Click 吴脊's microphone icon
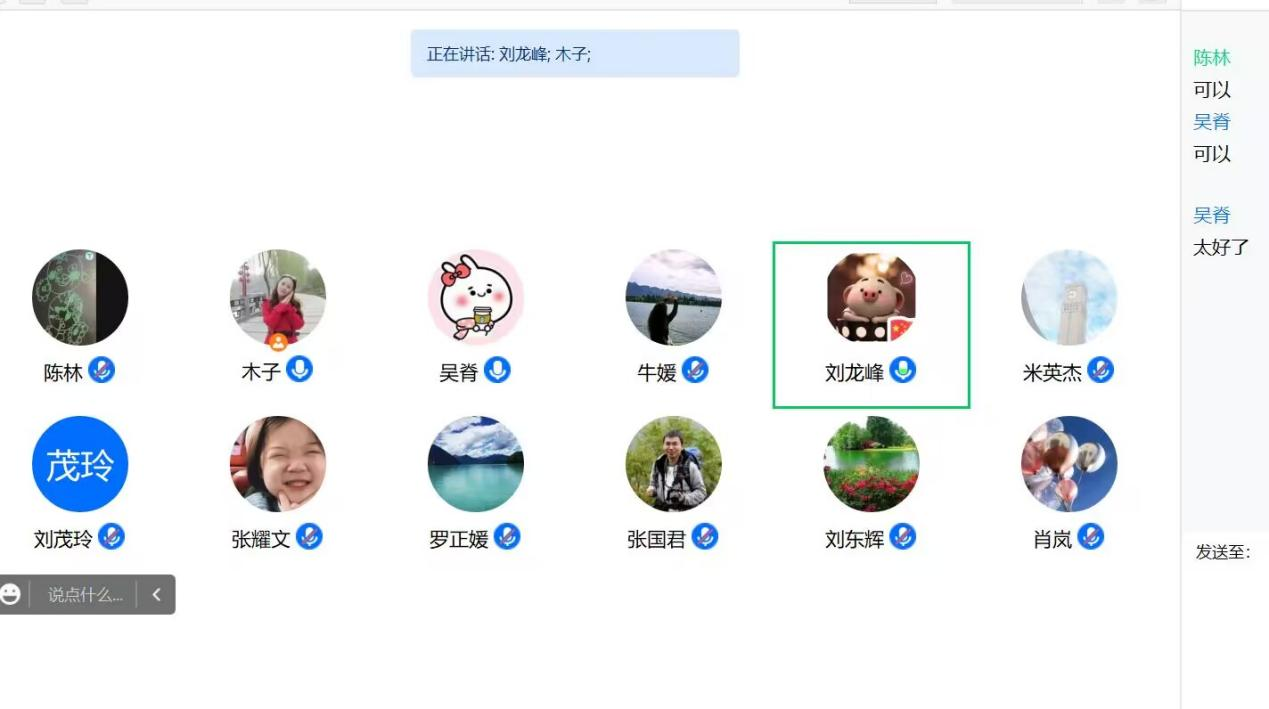This screenshot has height=709, width=1269. coord(497,370)
